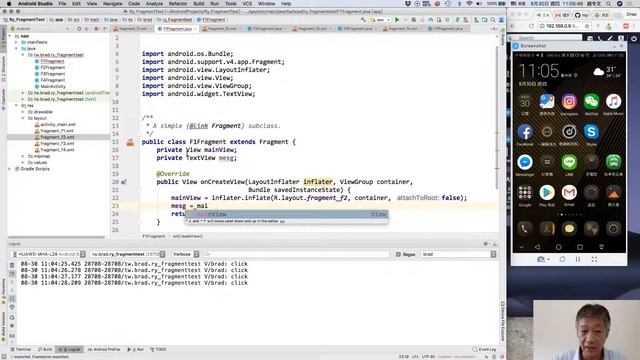Open Instagram app on phone screenshot
640x360 pixels.
point(569,102)
